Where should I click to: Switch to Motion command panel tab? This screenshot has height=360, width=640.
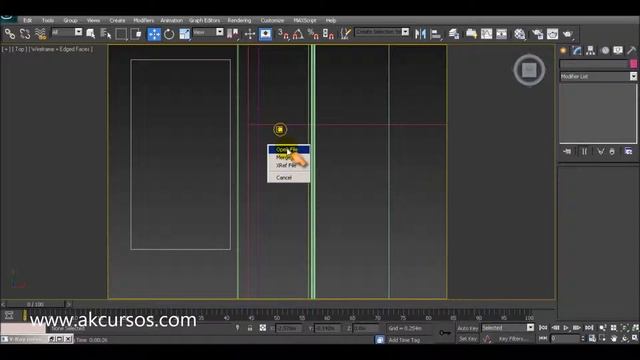[605, 50]
